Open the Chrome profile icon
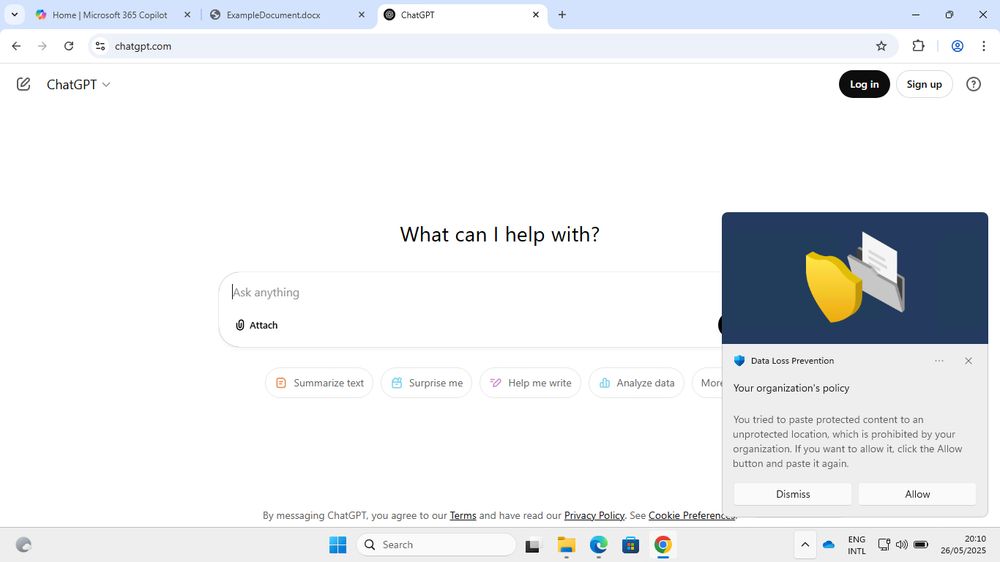The height and width of the screenshot is (562, 1000). coord(957,46)
